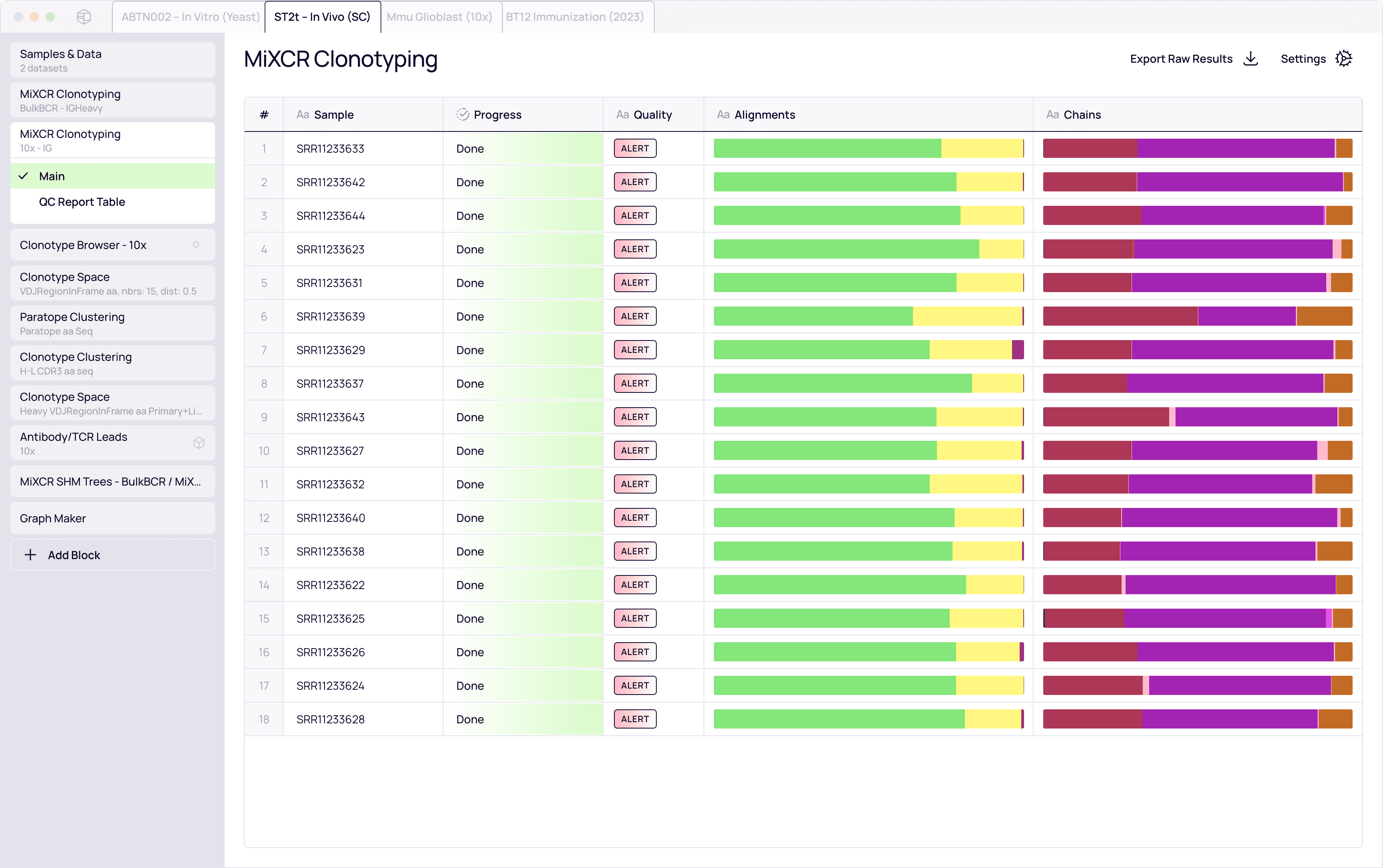Expand the MiXCR Clonotyping BulkBCR block

[113, 100]
